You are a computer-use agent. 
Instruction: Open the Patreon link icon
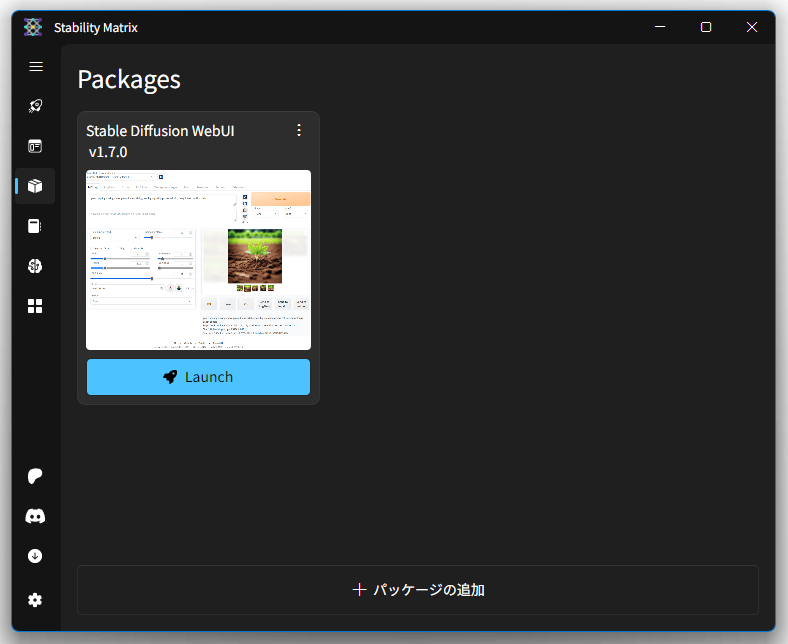coord(35,476)
